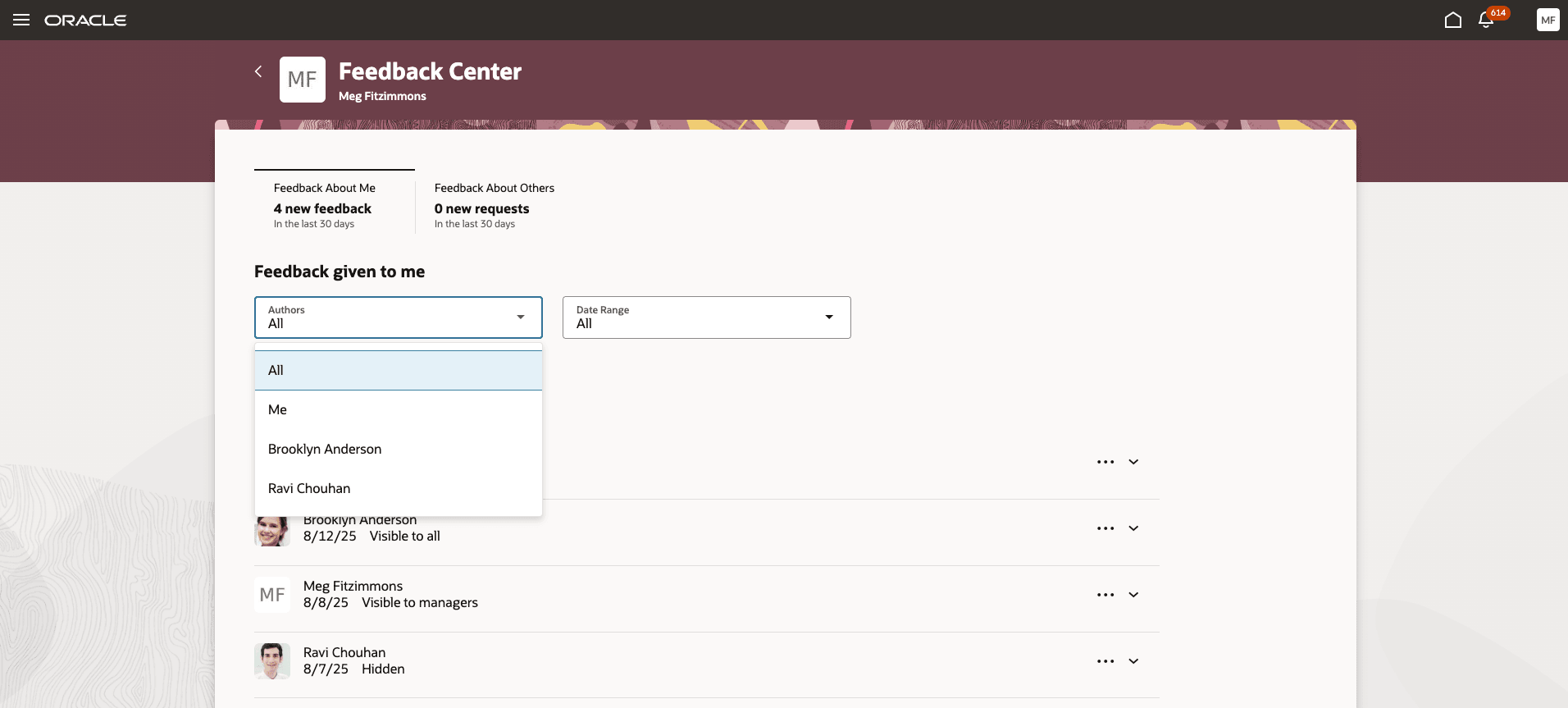
Task: Choose Ravi Chouhan in the Authors list
Action: 399,488
